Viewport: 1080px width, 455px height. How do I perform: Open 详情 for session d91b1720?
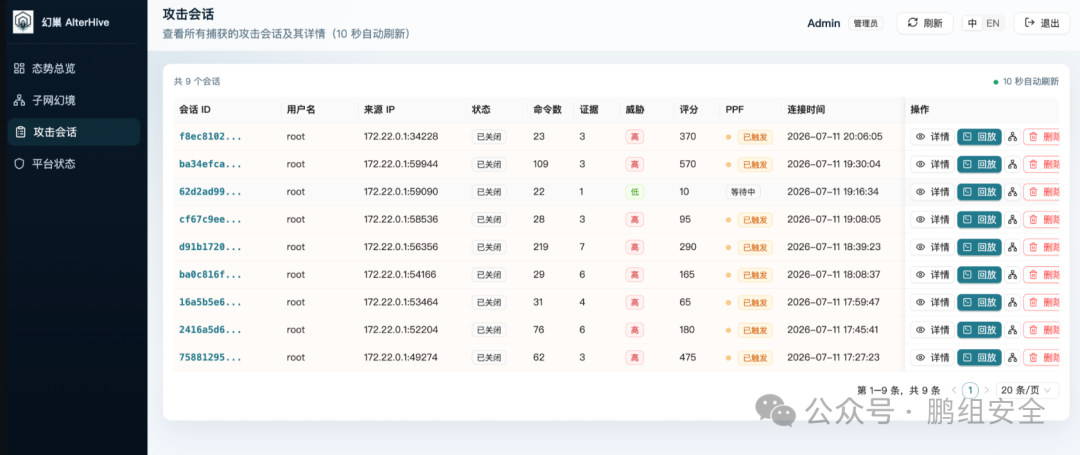pyautogui.click(x=932, y=247)
